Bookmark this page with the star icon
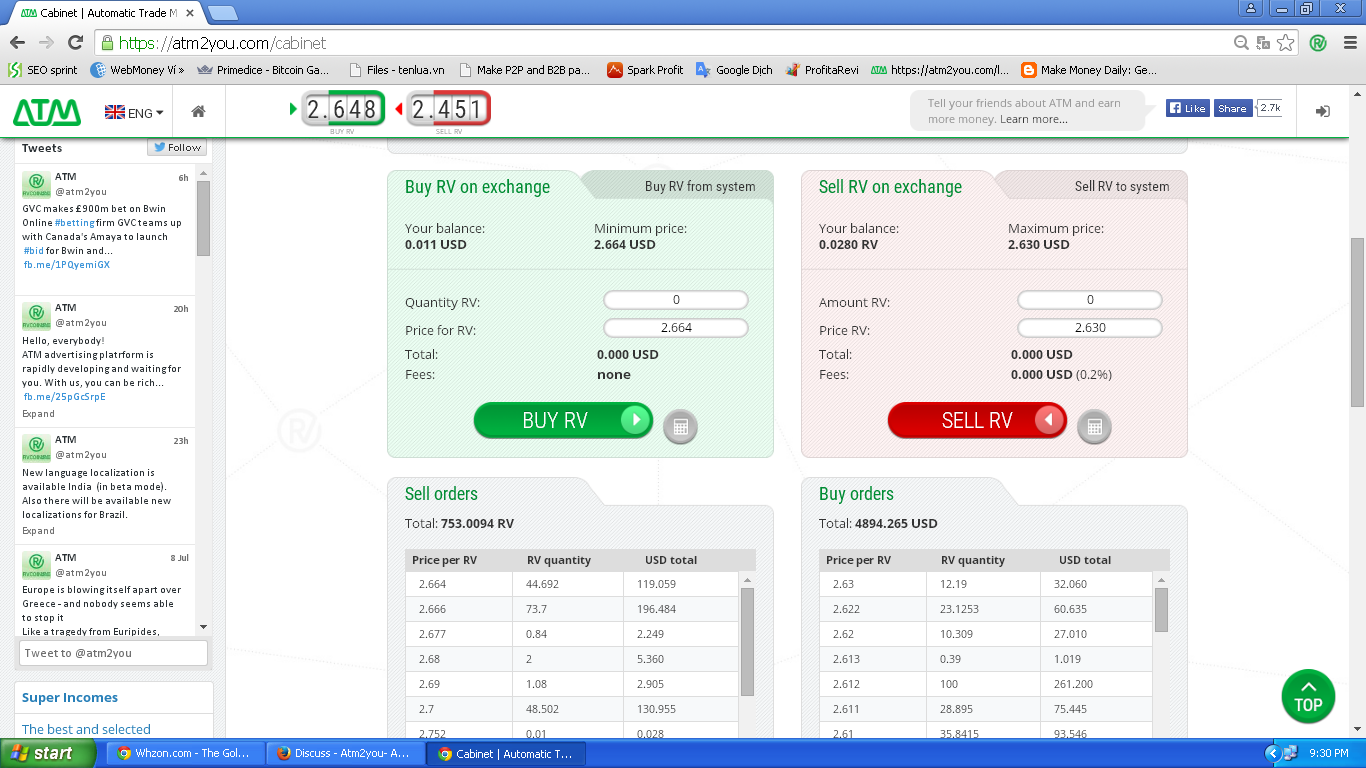Screen dimensions: 1366x768 [1286, 43]
